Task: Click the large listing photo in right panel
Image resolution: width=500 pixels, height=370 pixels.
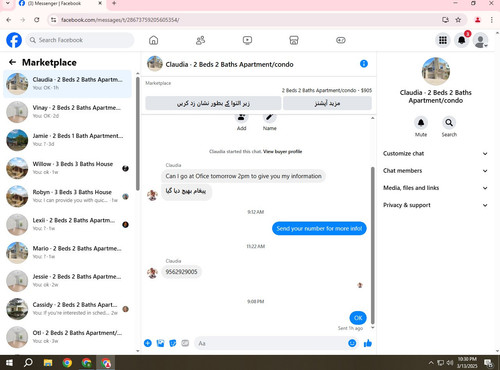Action: (435, 71)
